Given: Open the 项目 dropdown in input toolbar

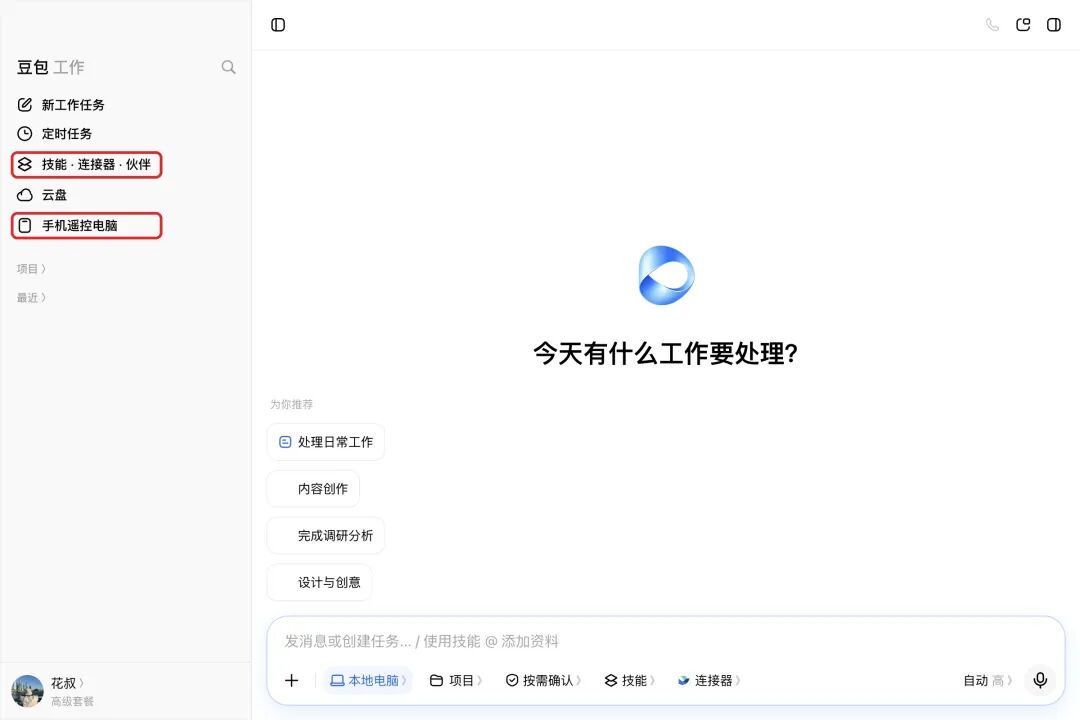Looking at the screenshot, I should [x=455, y=680].
